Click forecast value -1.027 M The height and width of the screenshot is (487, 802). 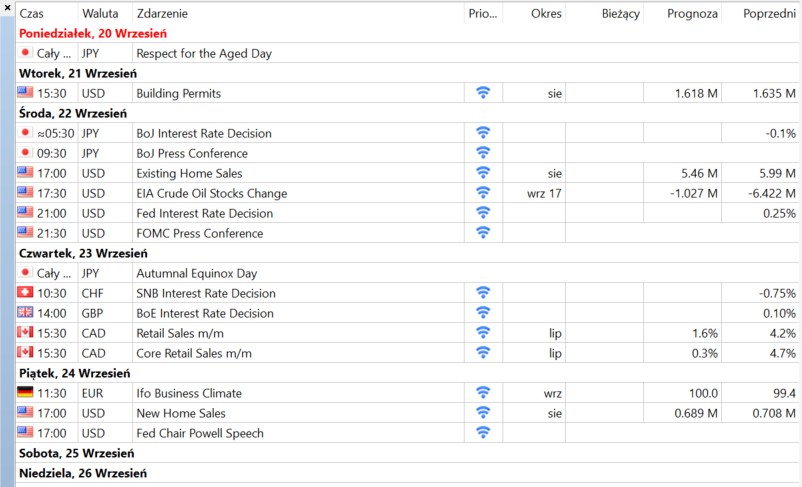click(x=694, y=193)
